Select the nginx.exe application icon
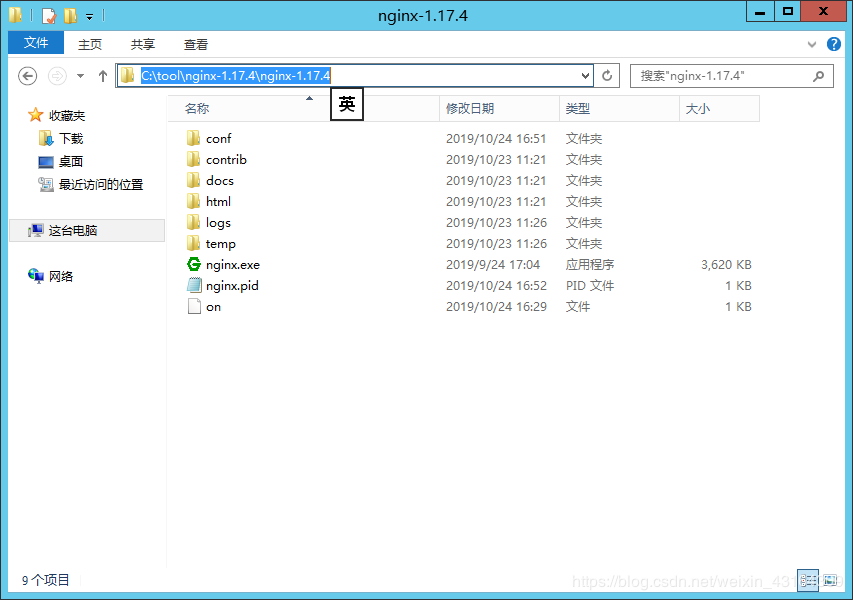Image resolution: width=853 pixels, height=600 pixels. coord(194,264)
